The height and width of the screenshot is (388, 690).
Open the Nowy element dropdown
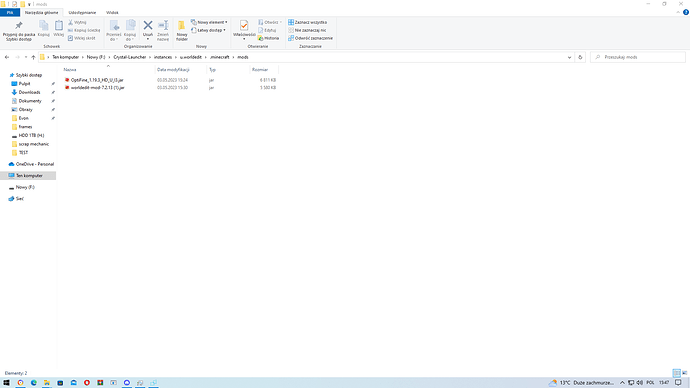pos(209,22)
